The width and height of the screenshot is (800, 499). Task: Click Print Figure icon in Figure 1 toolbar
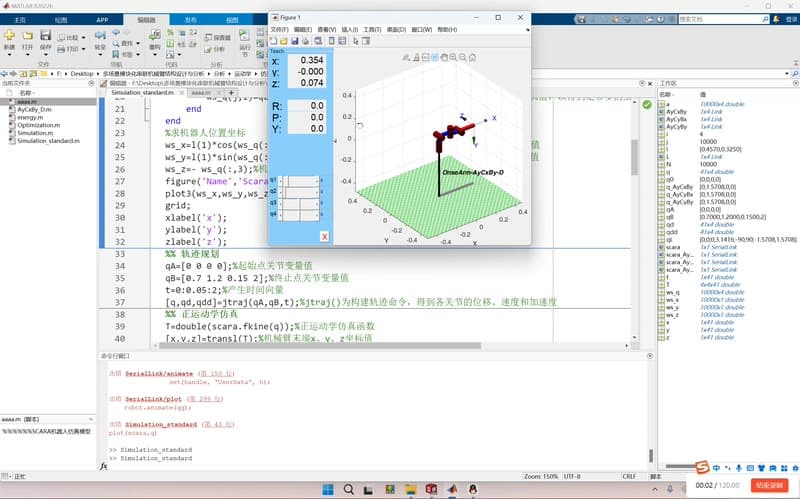(305, 41)
